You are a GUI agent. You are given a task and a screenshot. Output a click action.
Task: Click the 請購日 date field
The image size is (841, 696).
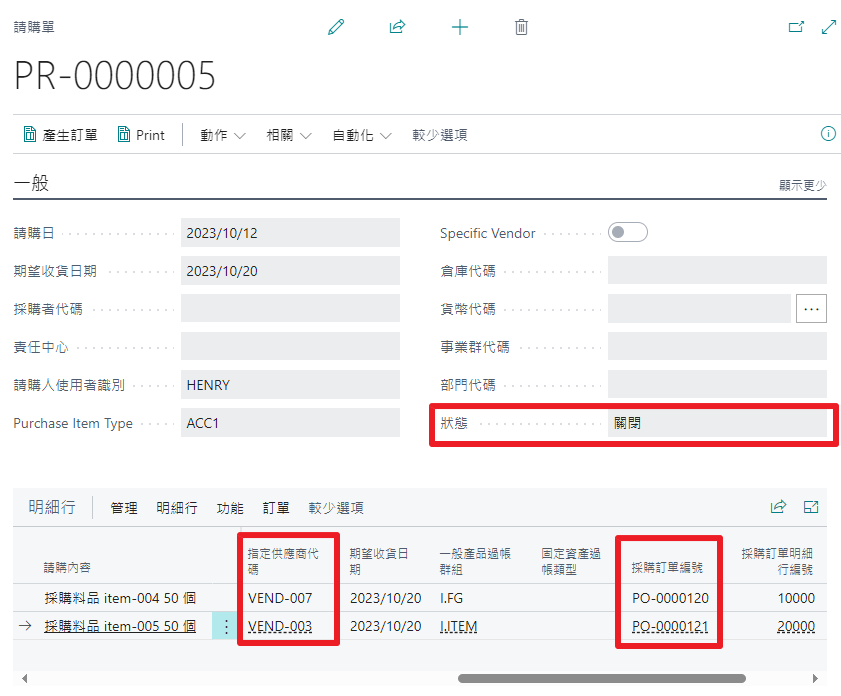pyautogui.click(x=290, y=233)
